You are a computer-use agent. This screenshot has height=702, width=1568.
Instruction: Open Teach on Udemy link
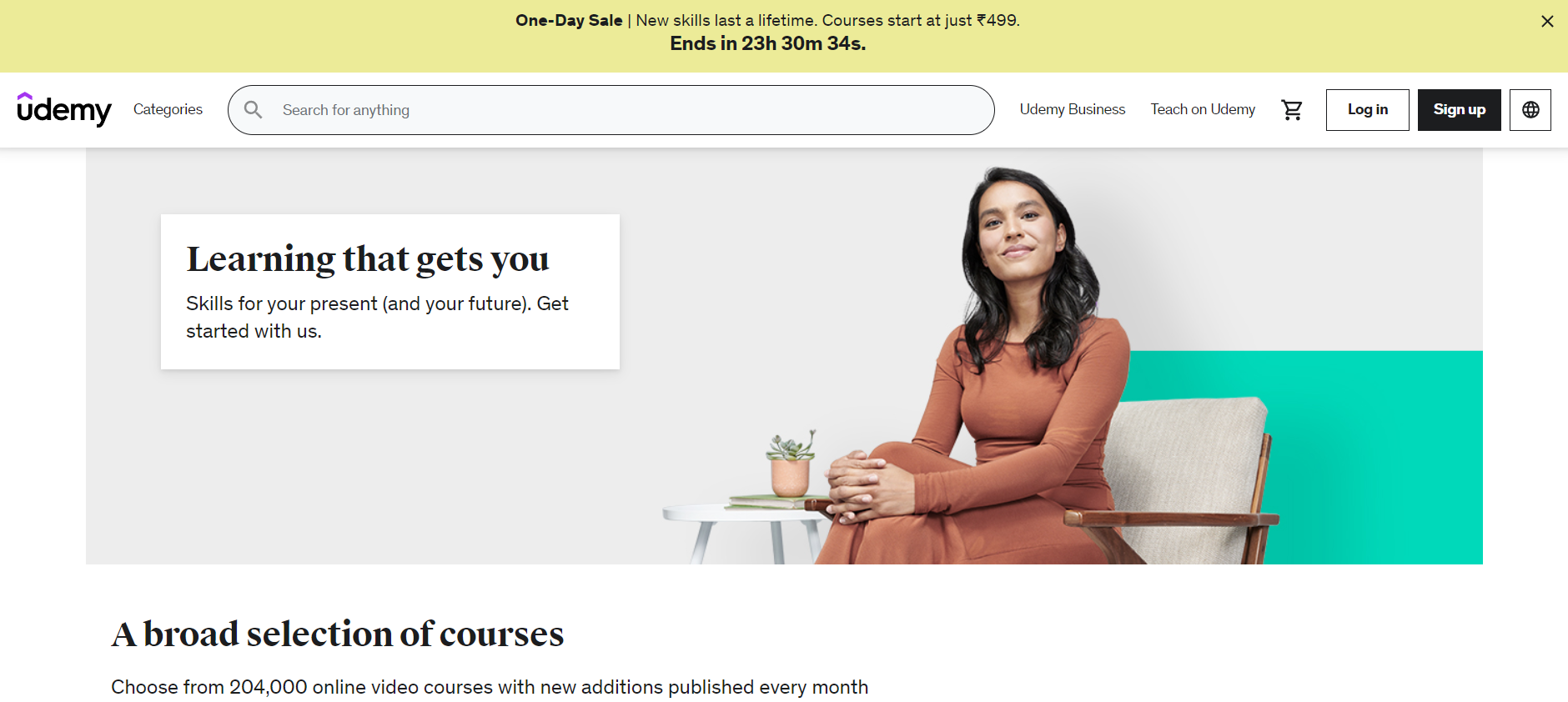pyautogui.click(x=1203, y=109)
